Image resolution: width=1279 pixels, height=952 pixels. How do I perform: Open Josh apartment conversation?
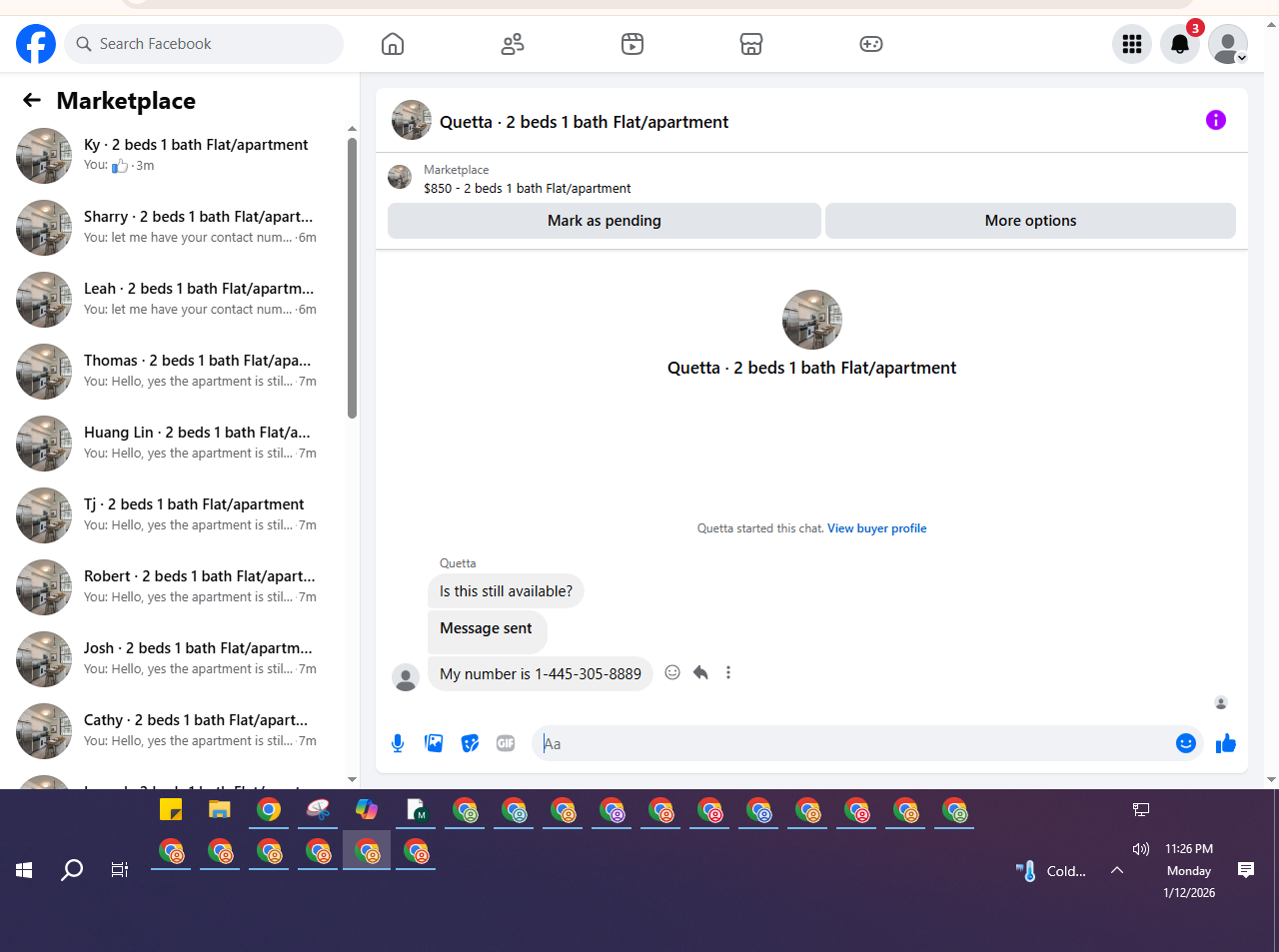pos(176,659)
